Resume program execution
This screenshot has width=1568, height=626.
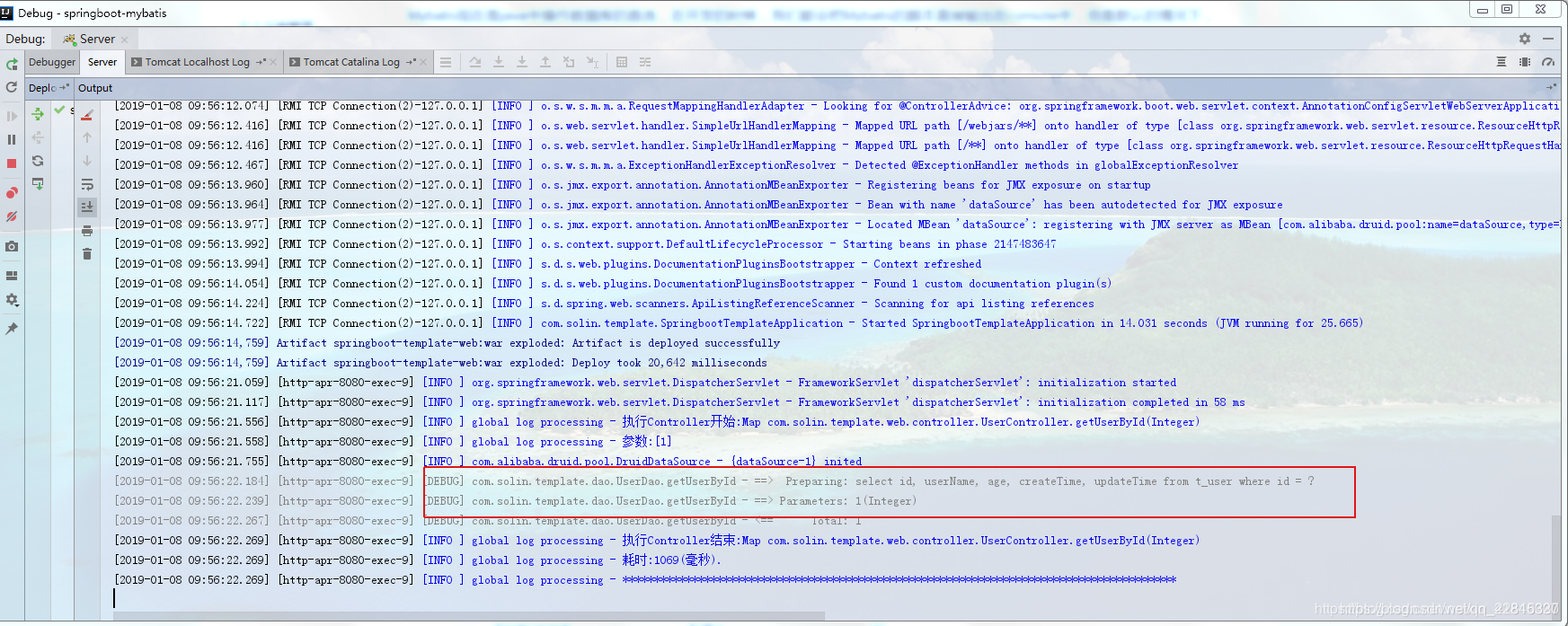click(x=12, y=116)
